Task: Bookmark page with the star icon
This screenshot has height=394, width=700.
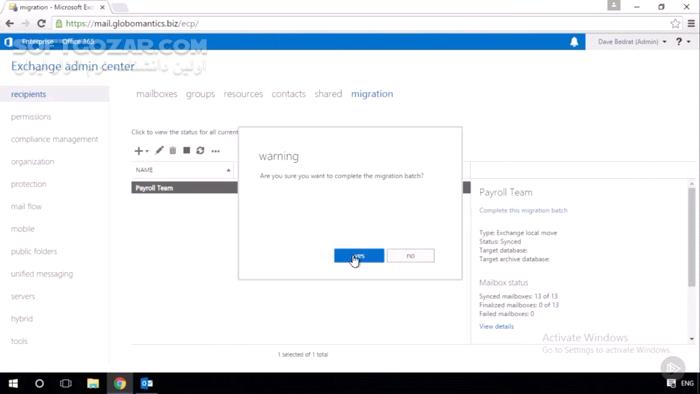Action: tap(675, 24)
